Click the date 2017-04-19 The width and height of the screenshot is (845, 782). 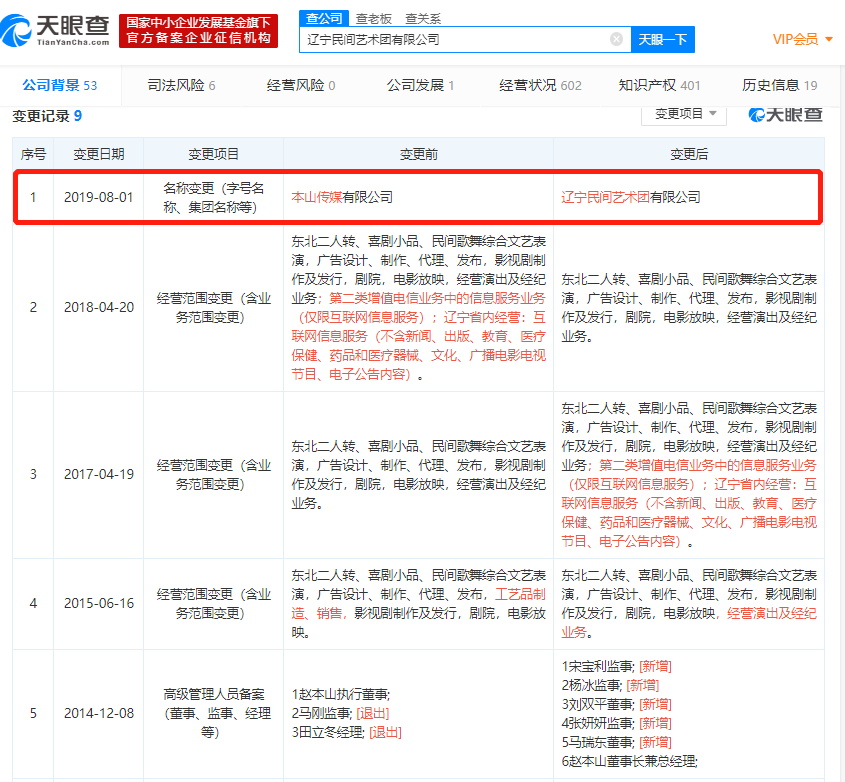(99, 474)
